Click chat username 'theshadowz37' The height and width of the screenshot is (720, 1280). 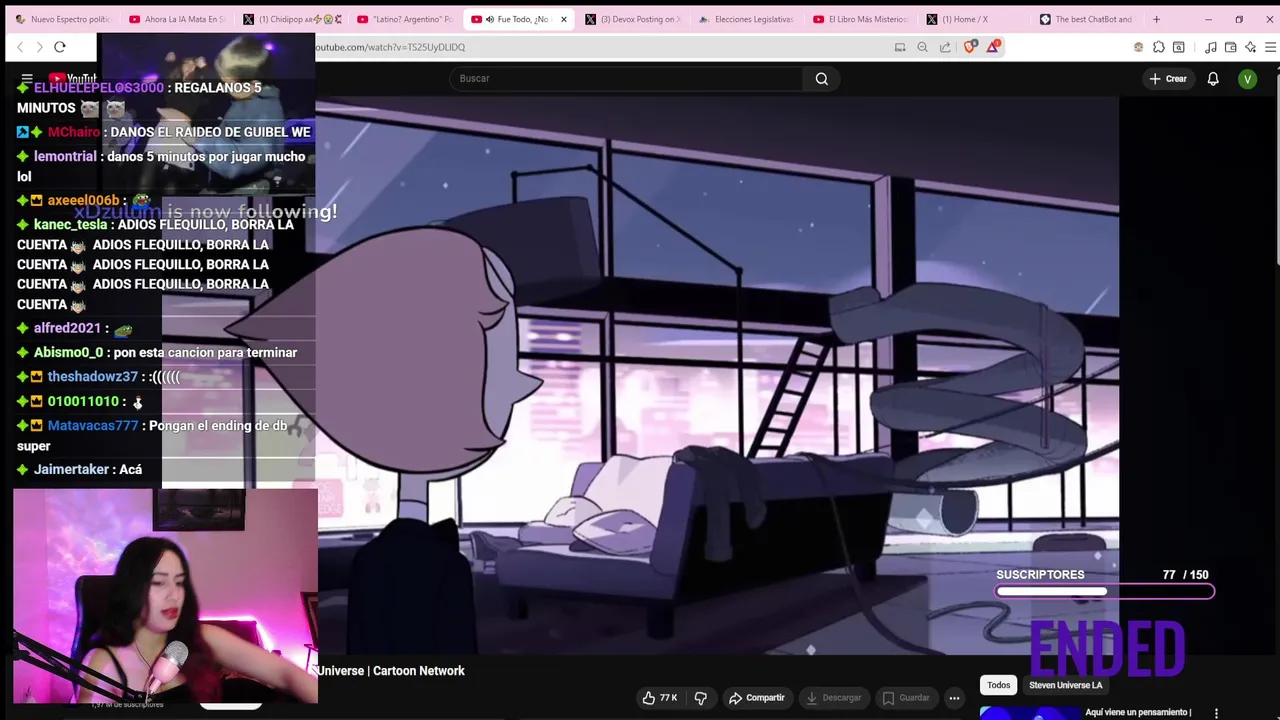tap(92, 377)
